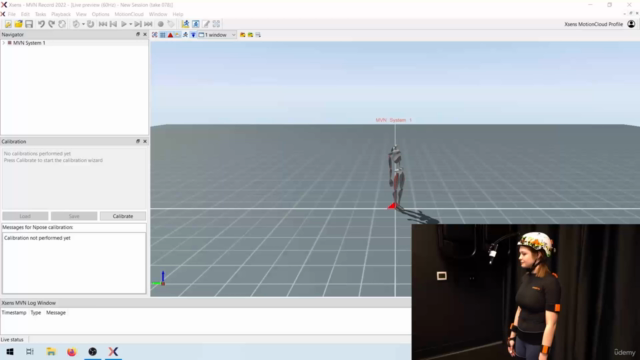Click the last viewport settings icon
640x360 pixels.
coord(258,35)
